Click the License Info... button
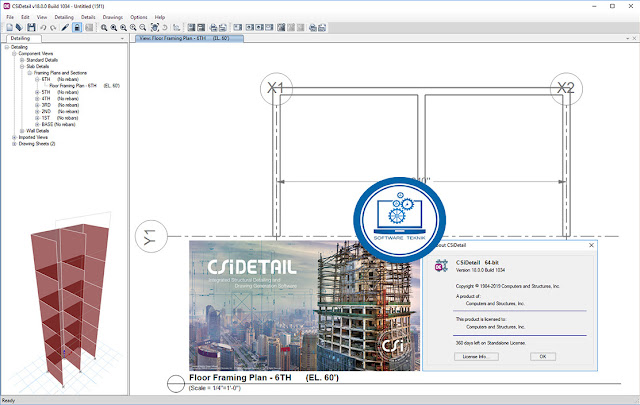 tap(476, 356)
